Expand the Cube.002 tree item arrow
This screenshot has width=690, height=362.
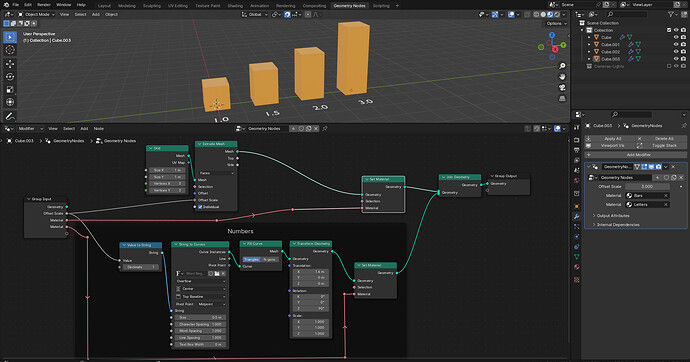(x=589, y=51)
